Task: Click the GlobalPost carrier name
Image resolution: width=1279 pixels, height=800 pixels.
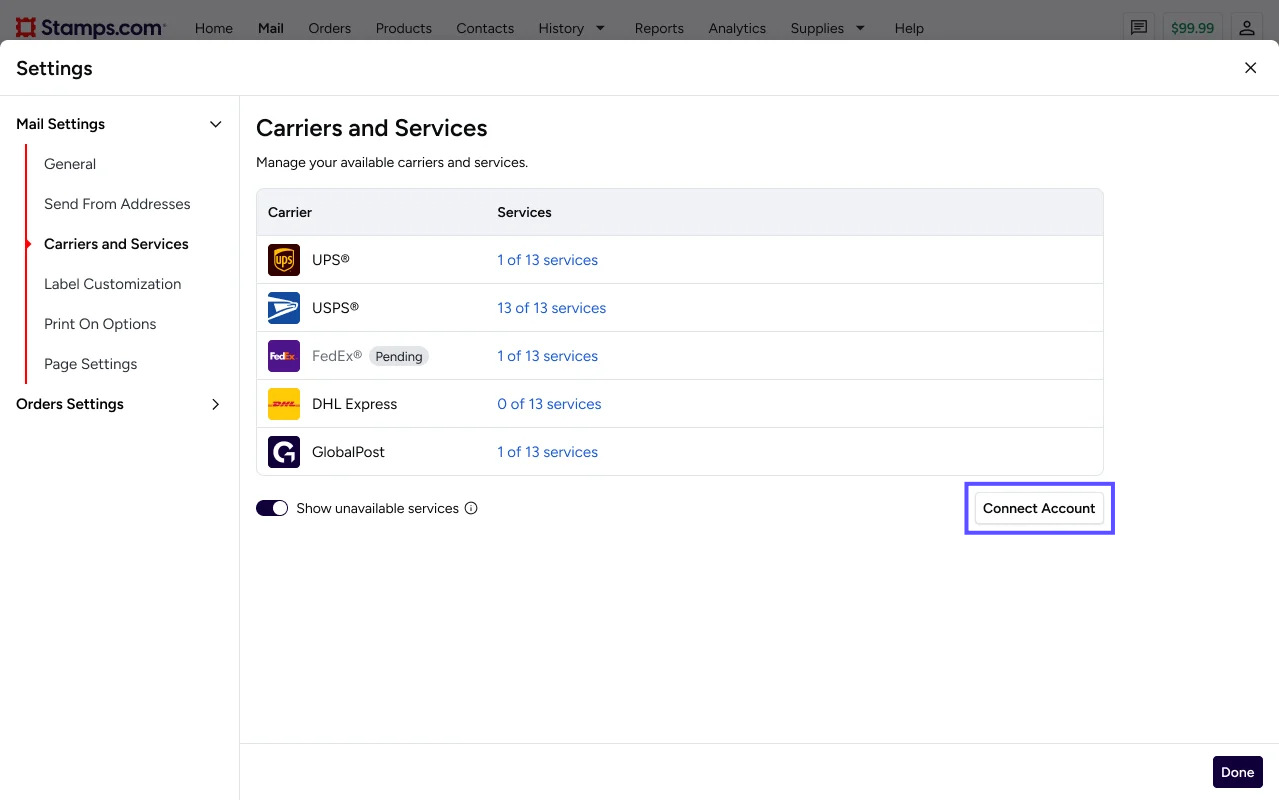Action: [348, 452]
